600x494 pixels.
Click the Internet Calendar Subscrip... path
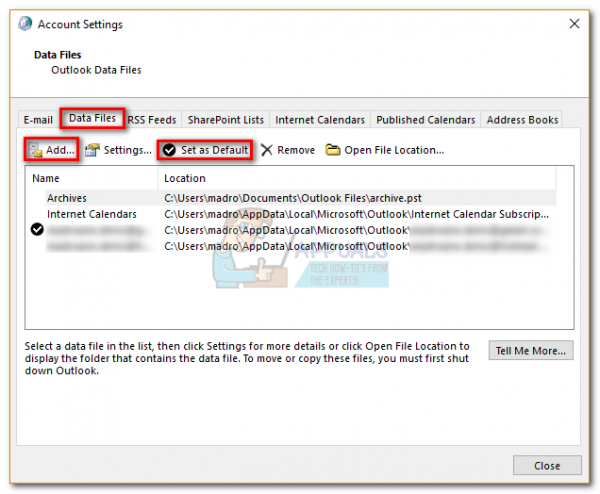coord(356,214)
